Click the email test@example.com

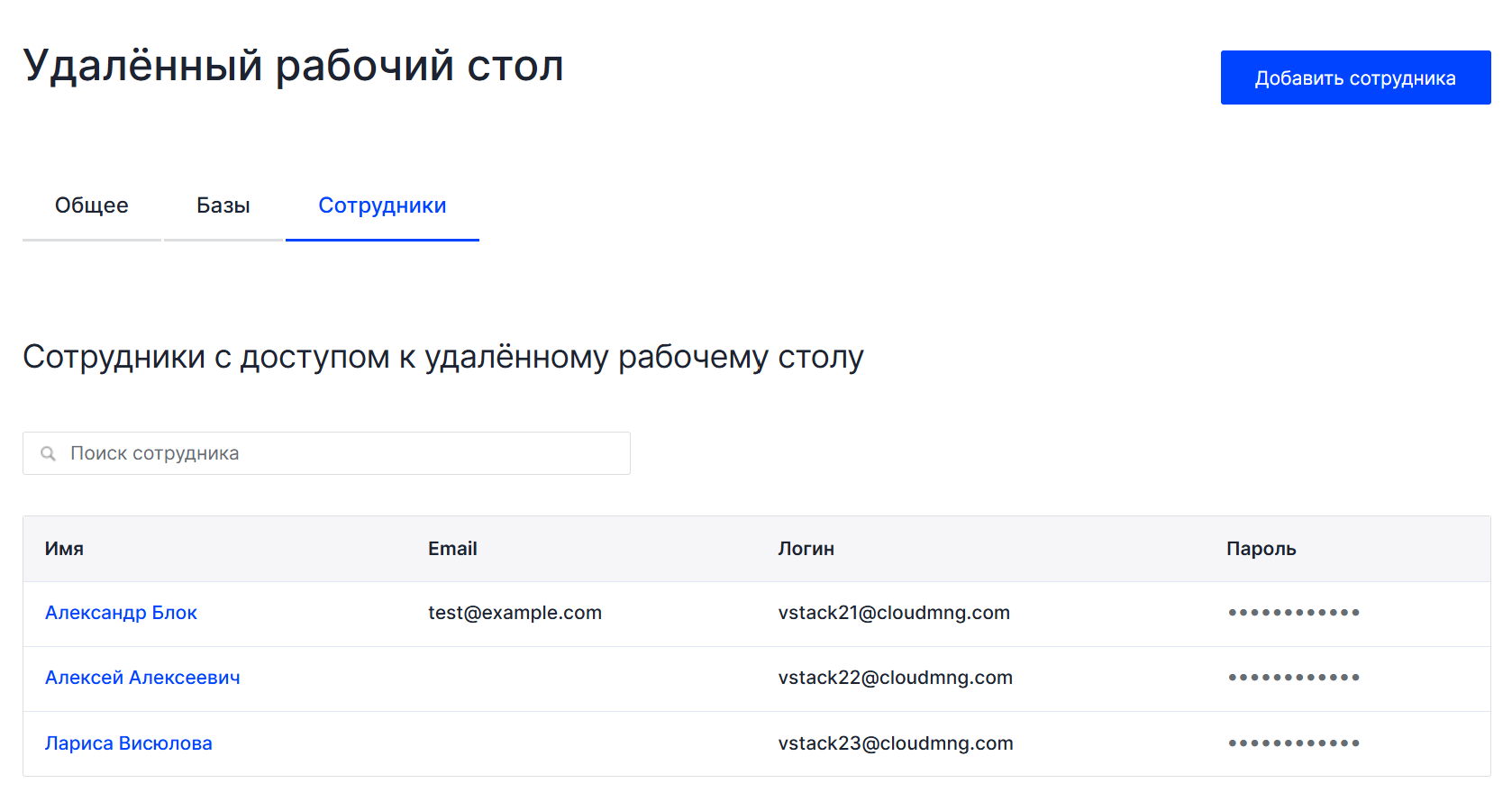point(515,613)
